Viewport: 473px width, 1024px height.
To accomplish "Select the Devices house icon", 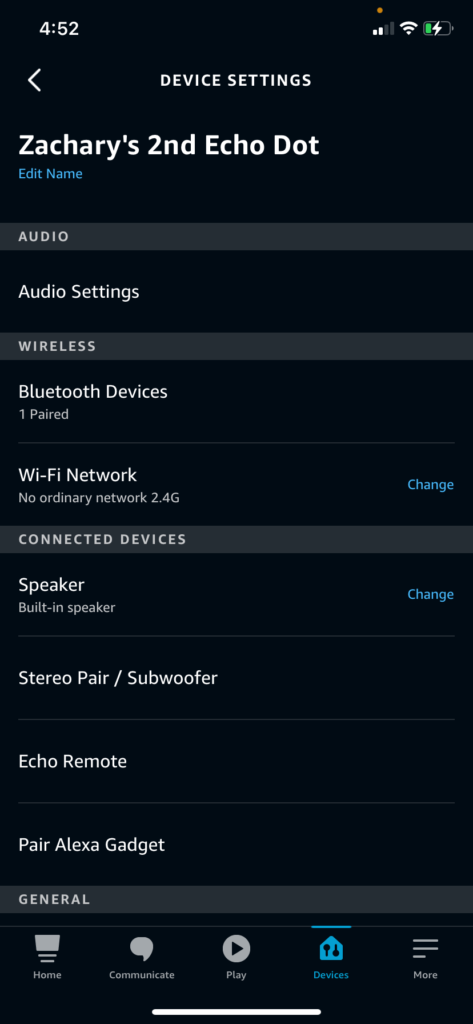I will pyautogui.click(x=331, y=948).
